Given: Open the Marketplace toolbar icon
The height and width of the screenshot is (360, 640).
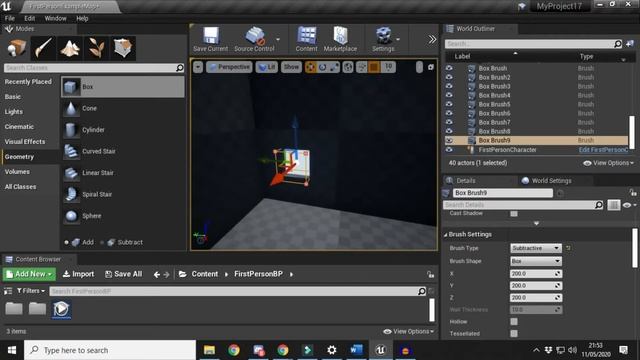Looking at the screenshot, I should 340,39.
